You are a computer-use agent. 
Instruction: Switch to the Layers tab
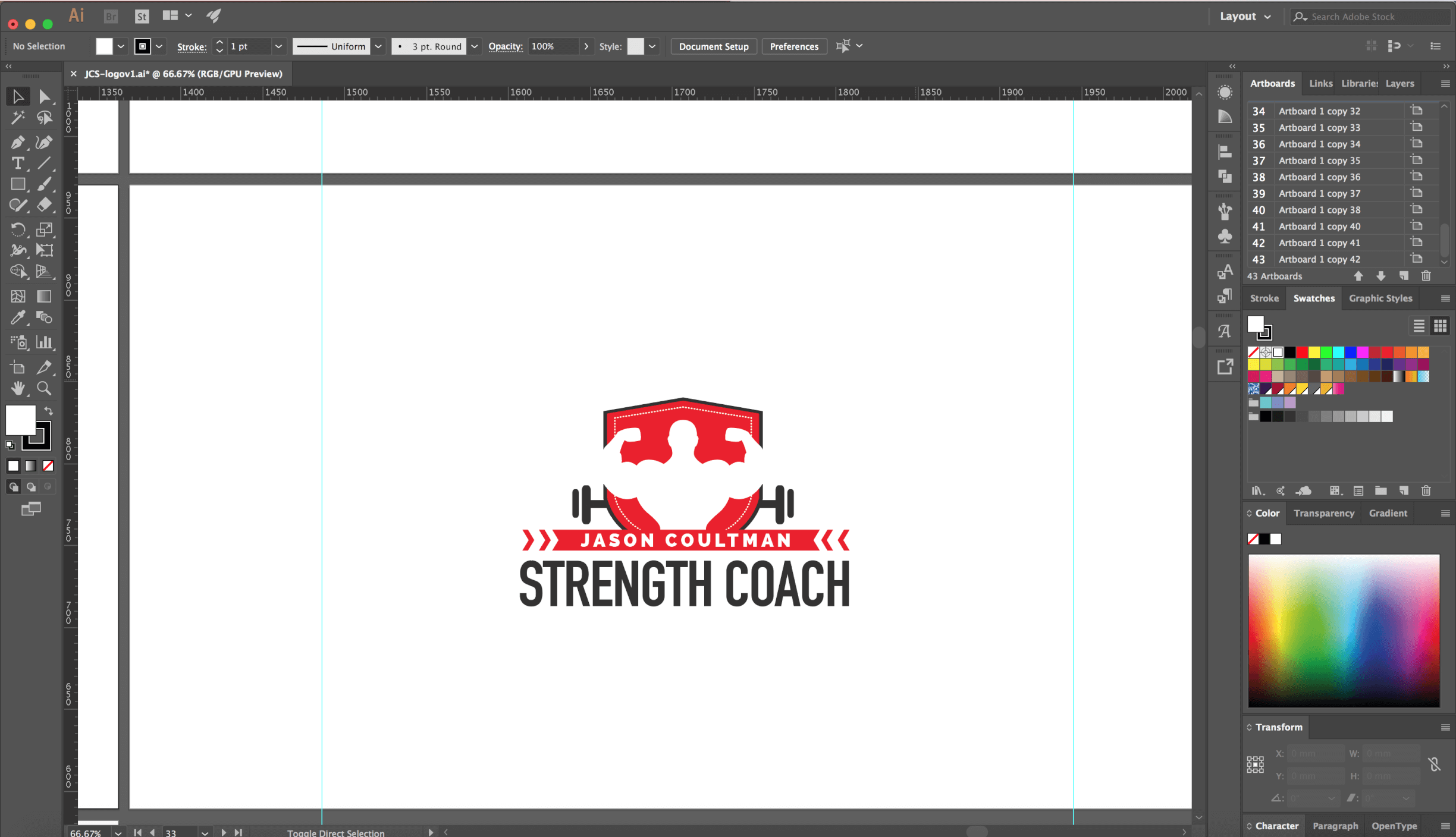click(x=1399, y=83)
